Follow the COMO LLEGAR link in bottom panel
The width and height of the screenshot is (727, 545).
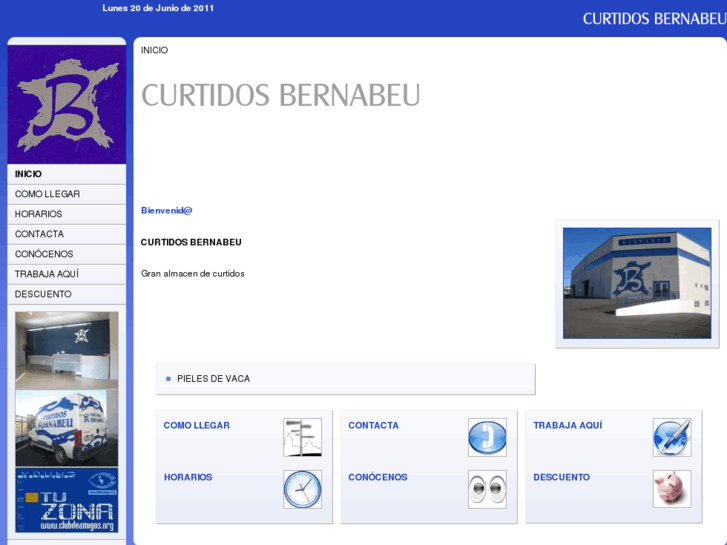point(197,425)
